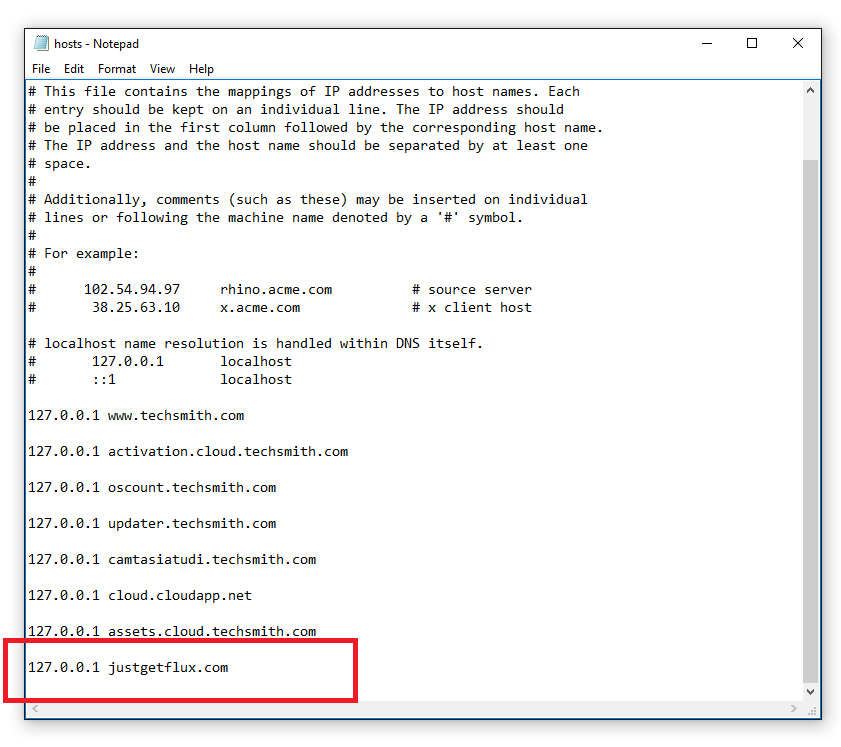Click the horizontal scrollbar right arrow
Image resolution: width=841 pixels, height=747 pixels.
(x=794, y=708)
